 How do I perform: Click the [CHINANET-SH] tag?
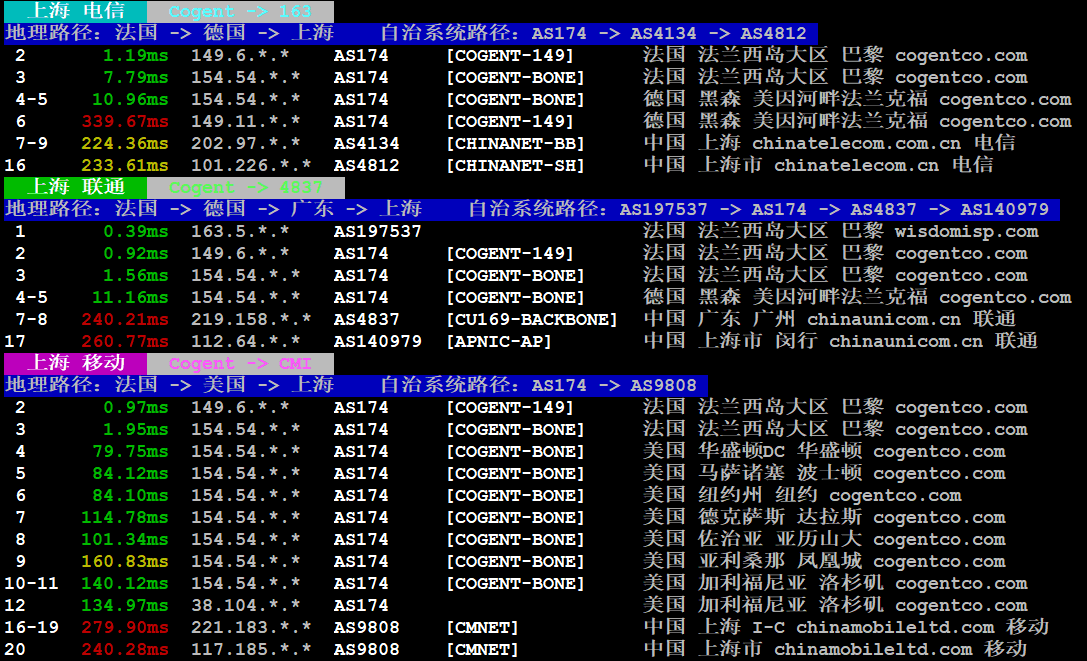515,166
